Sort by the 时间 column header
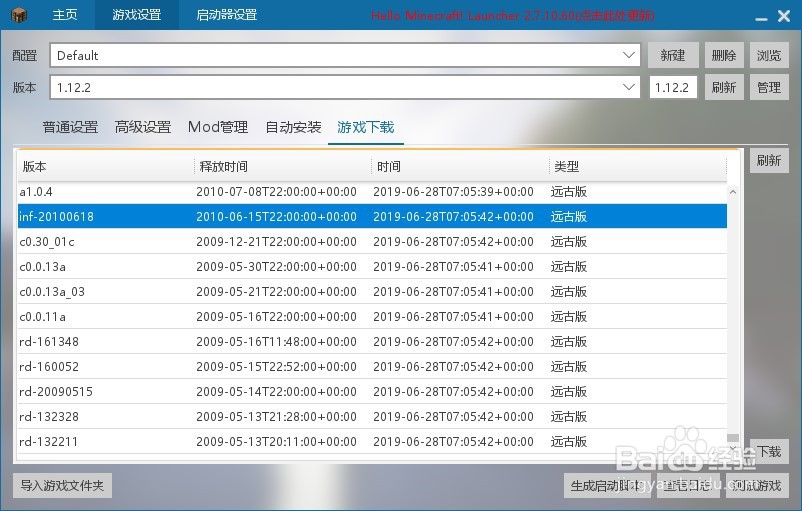This screenshot has height=511, width=802. (x=460, y=166)
